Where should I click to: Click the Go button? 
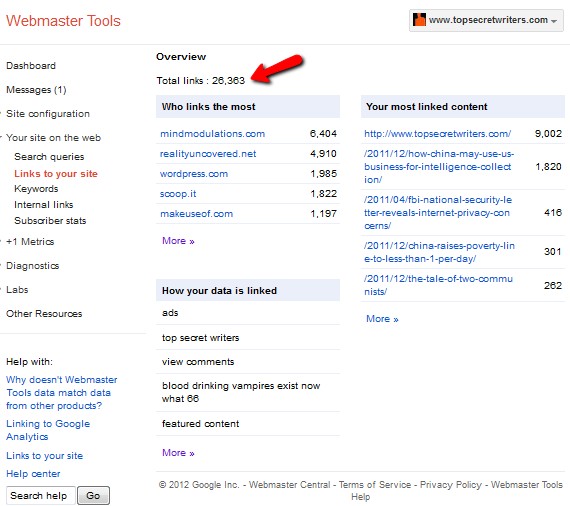coord(93,495)
